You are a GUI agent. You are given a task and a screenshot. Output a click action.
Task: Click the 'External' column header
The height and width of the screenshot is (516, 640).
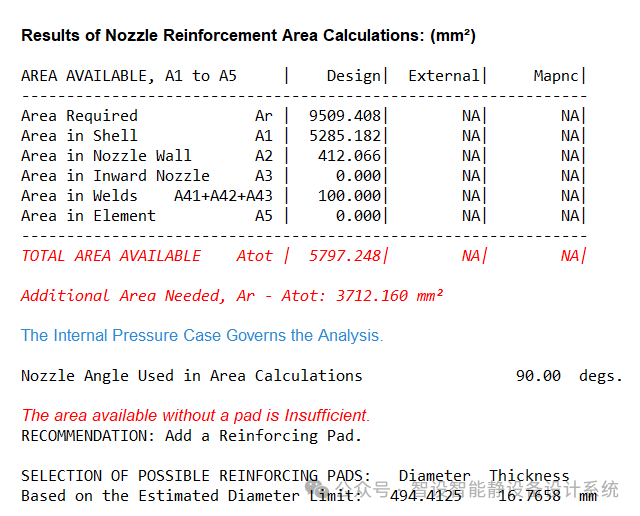pyautogui.click(x=444, y=76)
